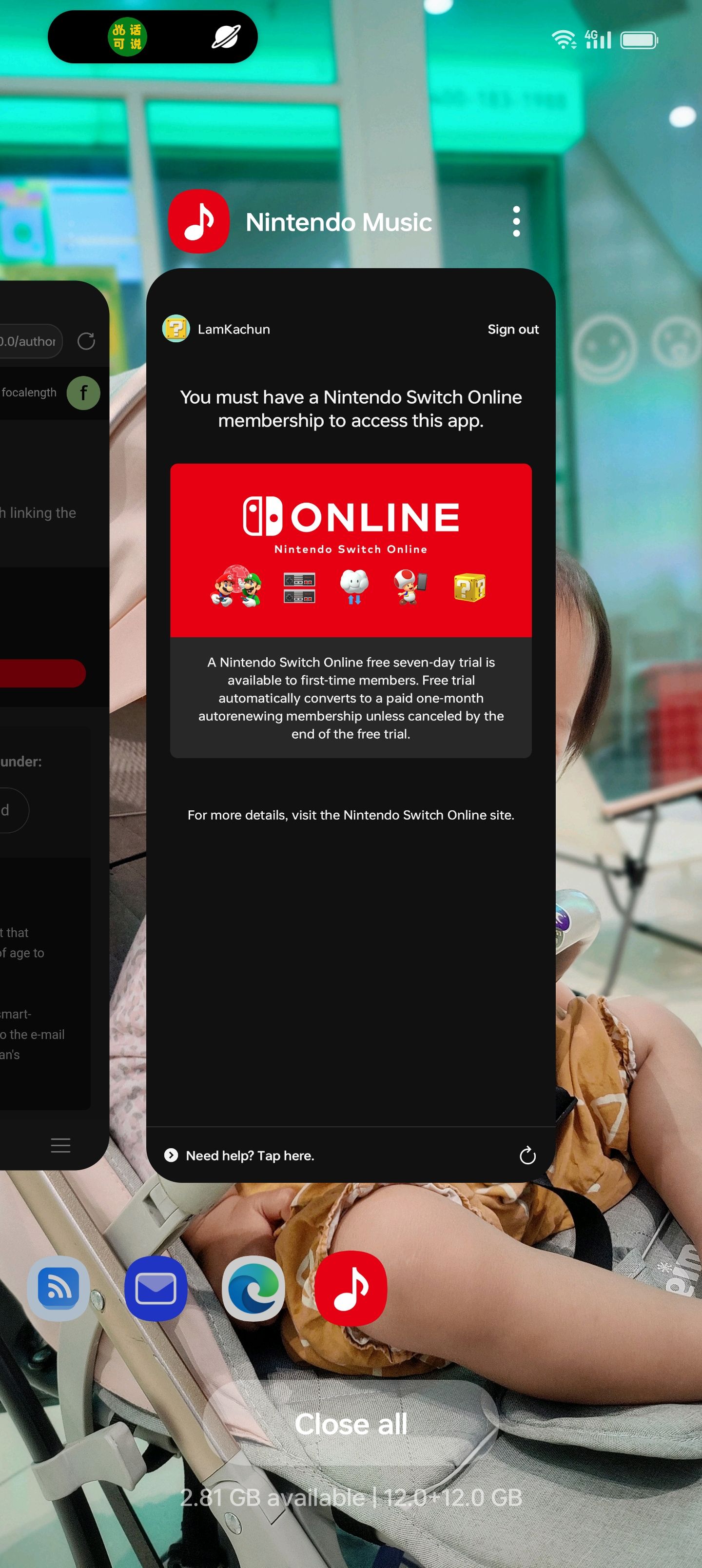Tap the Toad smartphone app icon
Image resolution: width=702 pixels, height=1568 pixels.
(410, 587)
